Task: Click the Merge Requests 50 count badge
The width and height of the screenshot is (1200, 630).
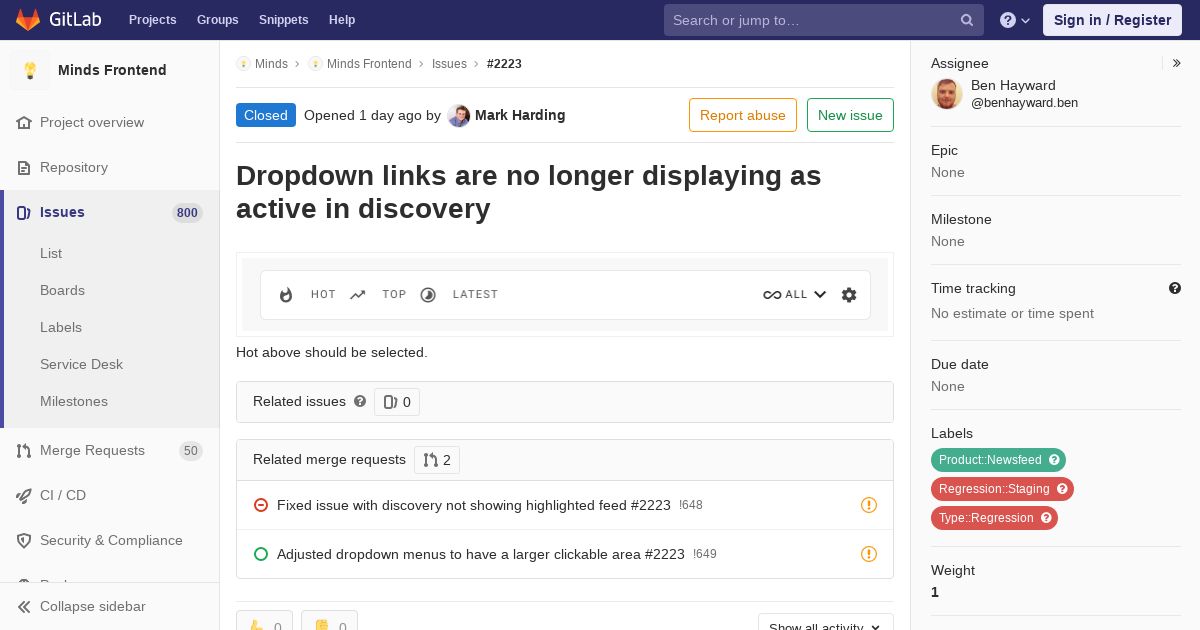Action: point(191,451)
